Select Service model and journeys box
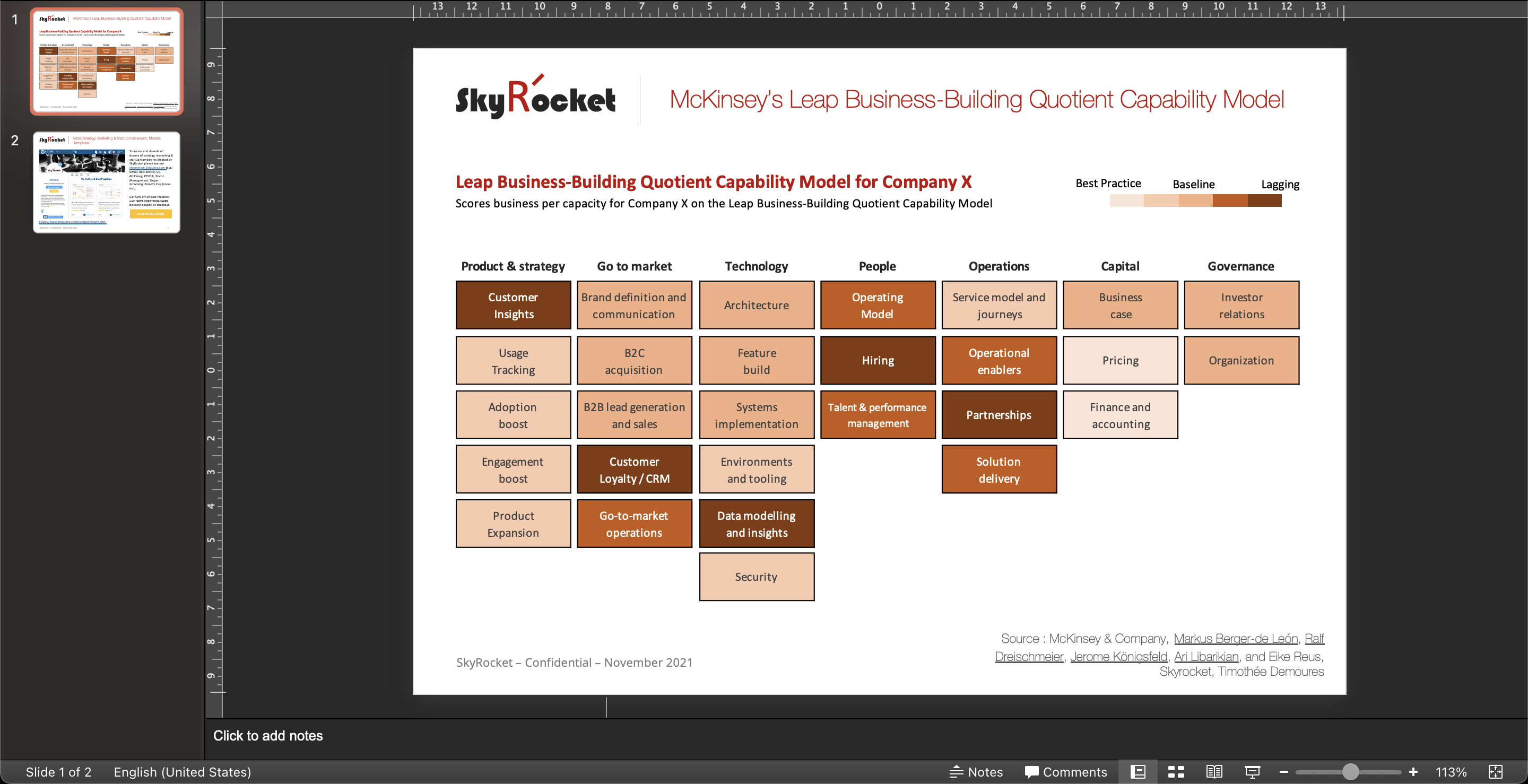The image size is (1528, 784). (x=999, y=305)
